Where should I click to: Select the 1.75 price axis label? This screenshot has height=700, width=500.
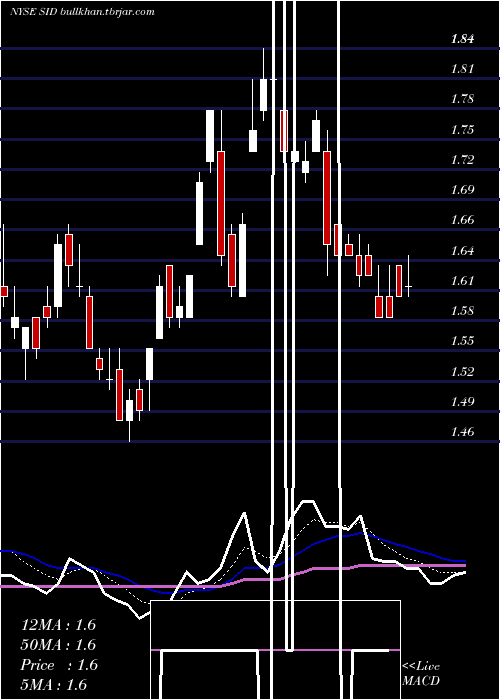(x=462, y=130)
